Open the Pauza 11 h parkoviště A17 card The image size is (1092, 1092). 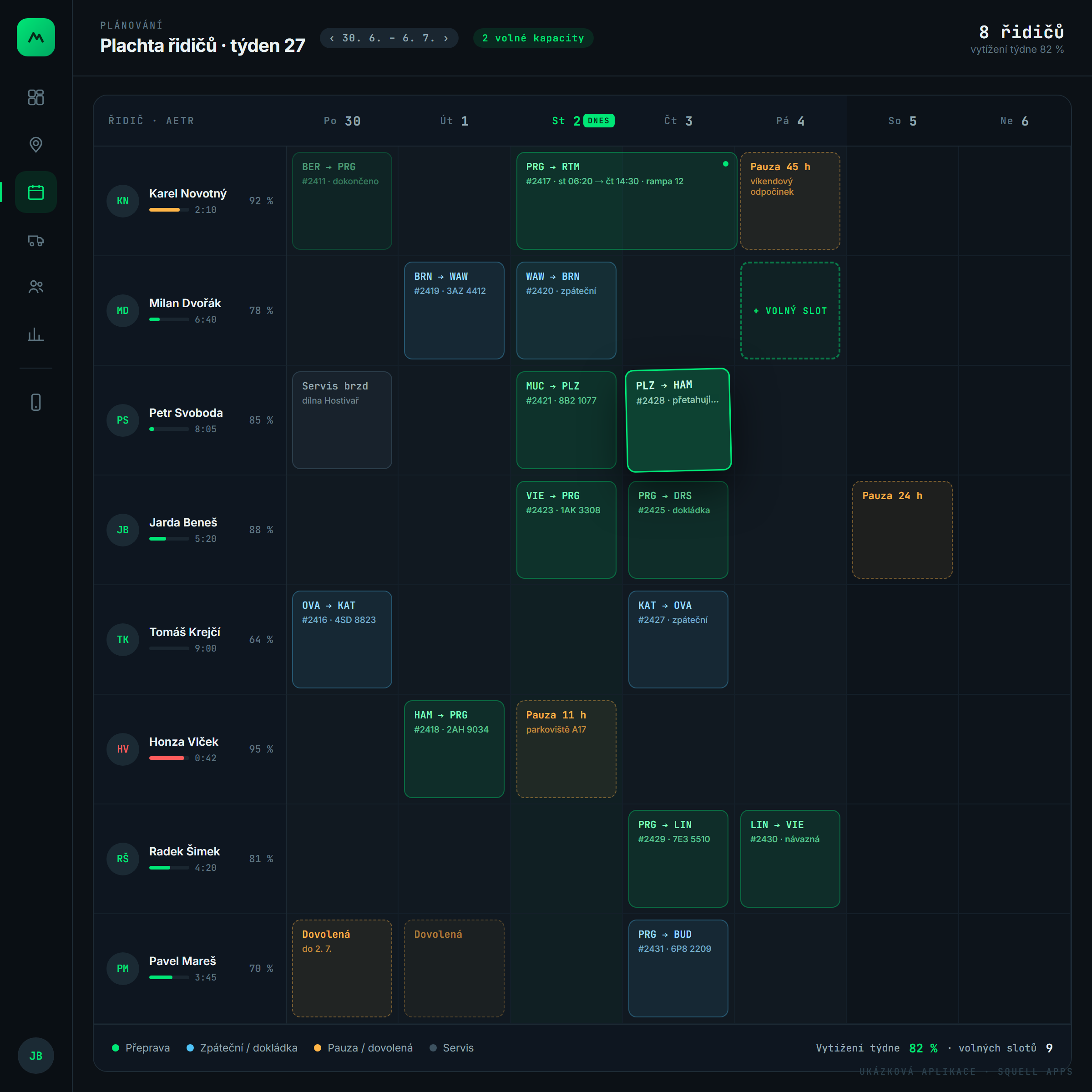tap(566, 749)
